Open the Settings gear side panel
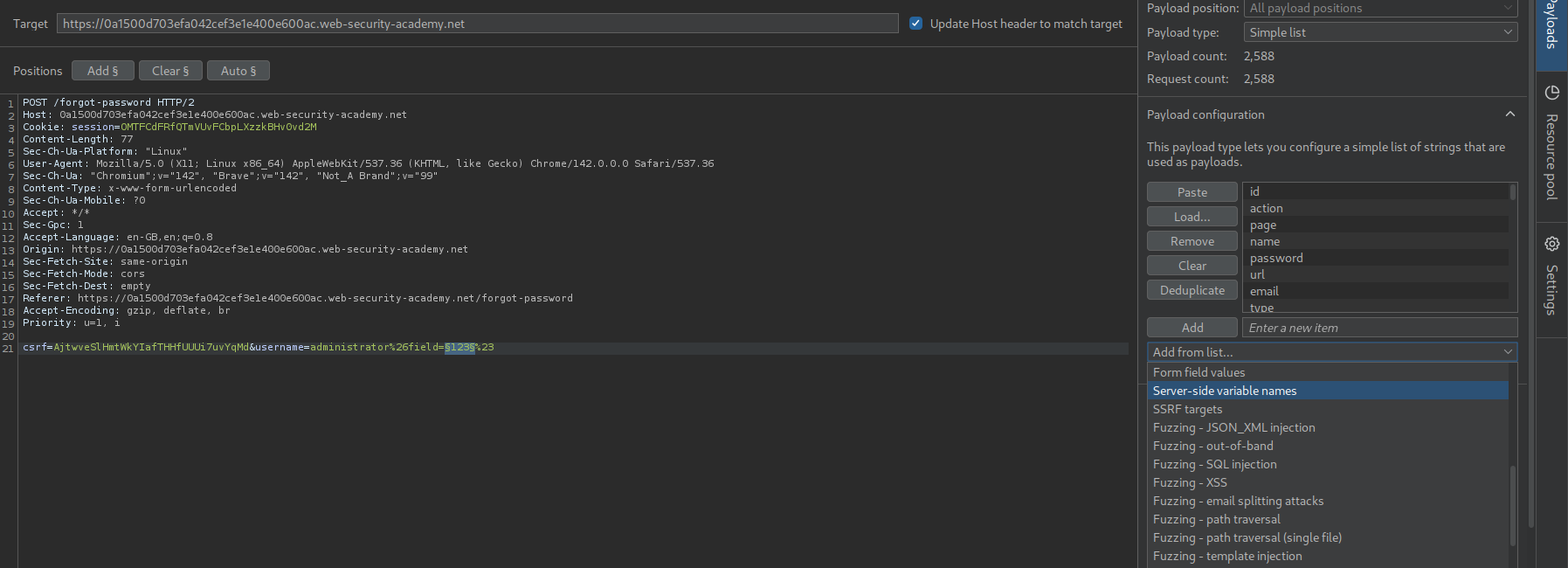This screenshot has width=1568, height=568. [1551, 244]
